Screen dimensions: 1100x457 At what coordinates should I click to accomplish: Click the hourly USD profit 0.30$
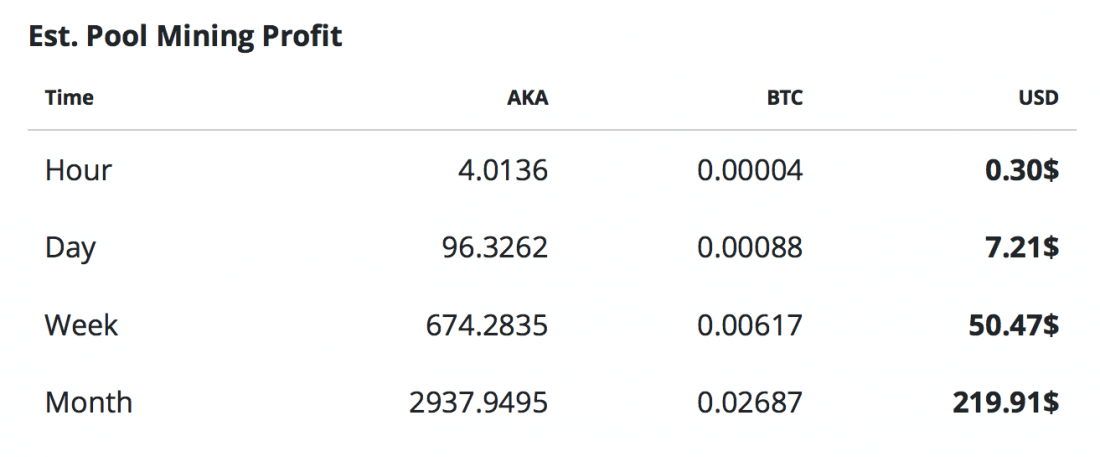1021,170
